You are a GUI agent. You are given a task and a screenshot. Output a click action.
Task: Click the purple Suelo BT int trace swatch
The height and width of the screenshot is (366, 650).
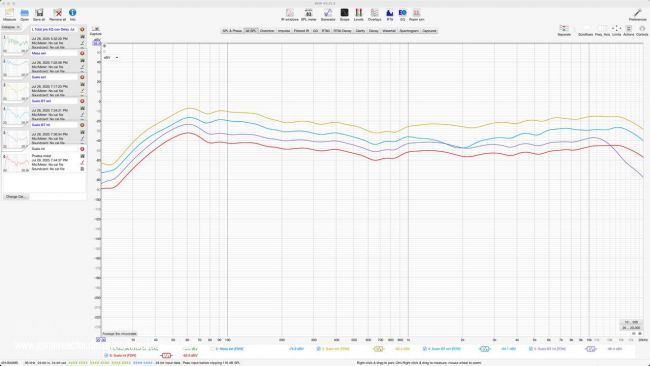591,349
